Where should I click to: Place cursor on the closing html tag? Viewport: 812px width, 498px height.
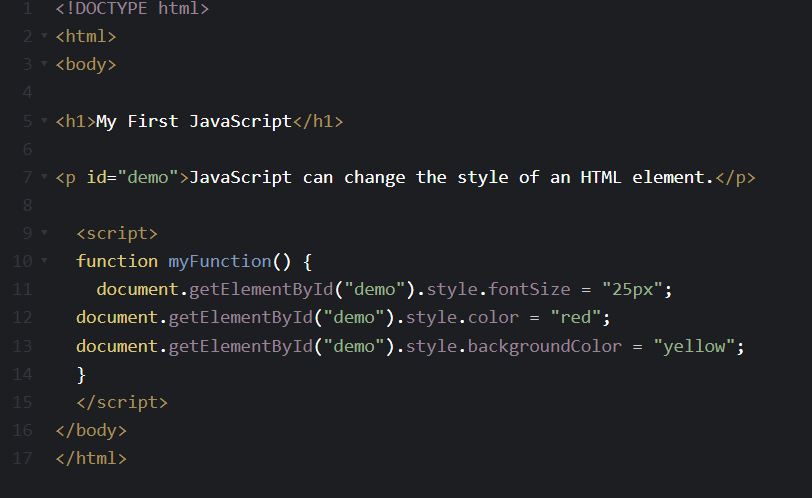[x=91, y=459]
